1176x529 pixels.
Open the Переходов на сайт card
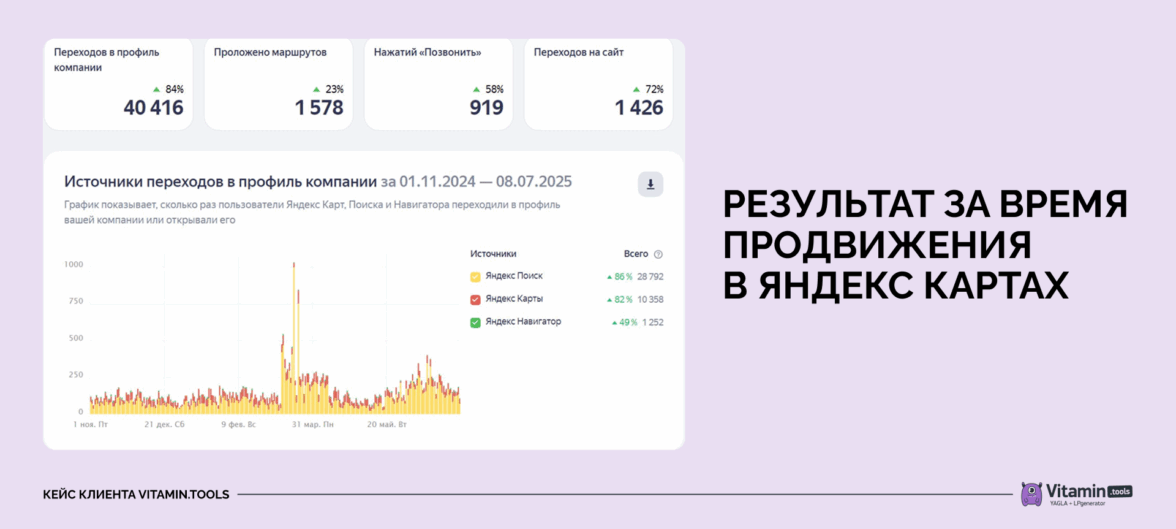598,84
